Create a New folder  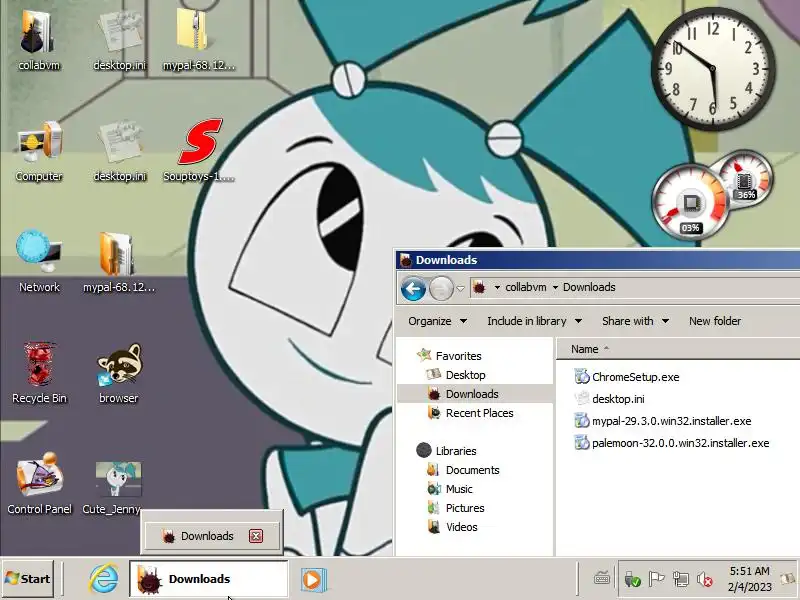[x=715, y=321]
